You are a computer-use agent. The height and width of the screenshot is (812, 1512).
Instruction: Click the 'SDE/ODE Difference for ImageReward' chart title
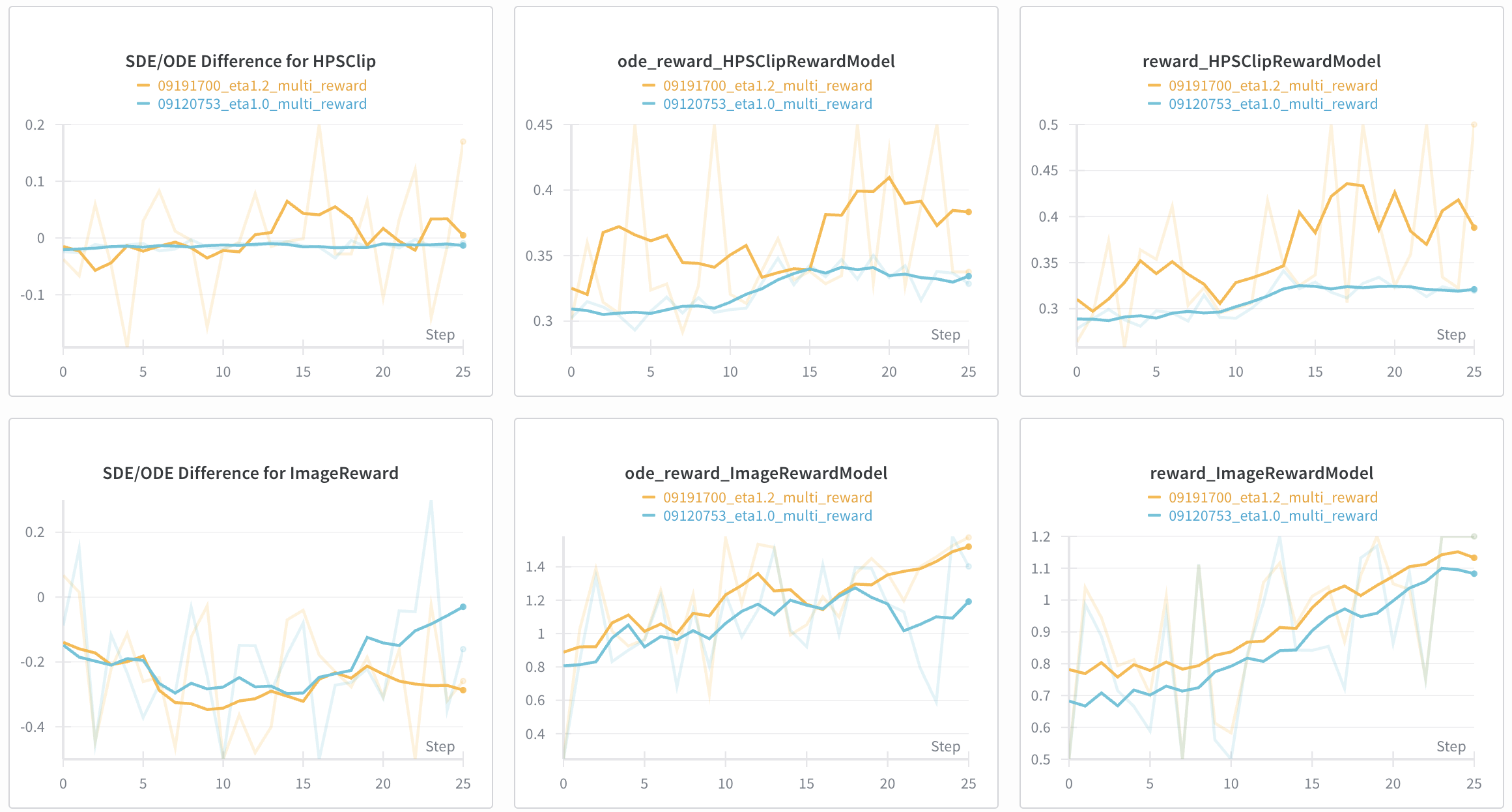coord(250,473)
